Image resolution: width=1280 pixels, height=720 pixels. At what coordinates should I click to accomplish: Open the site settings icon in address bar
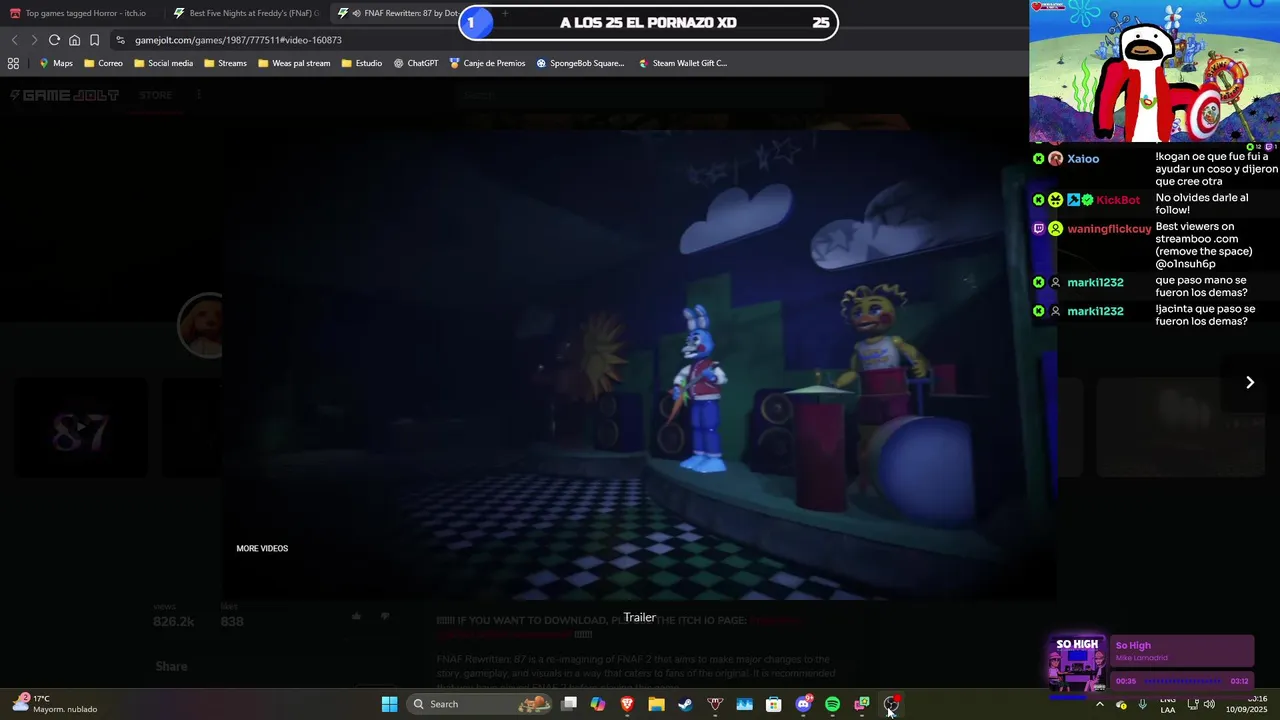(x=120, y=40)
